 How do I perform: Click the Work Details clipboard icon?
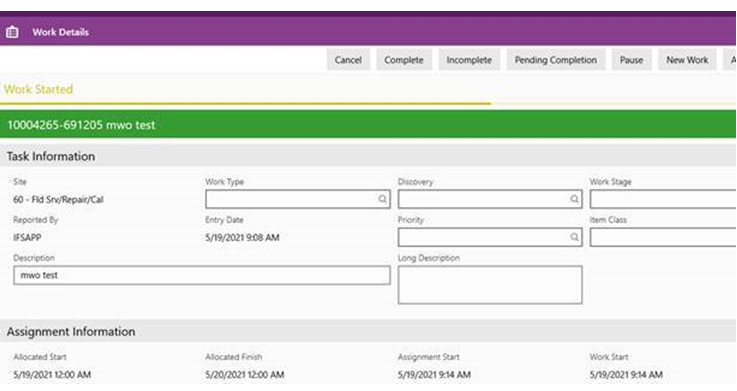[x=12, y=32]
